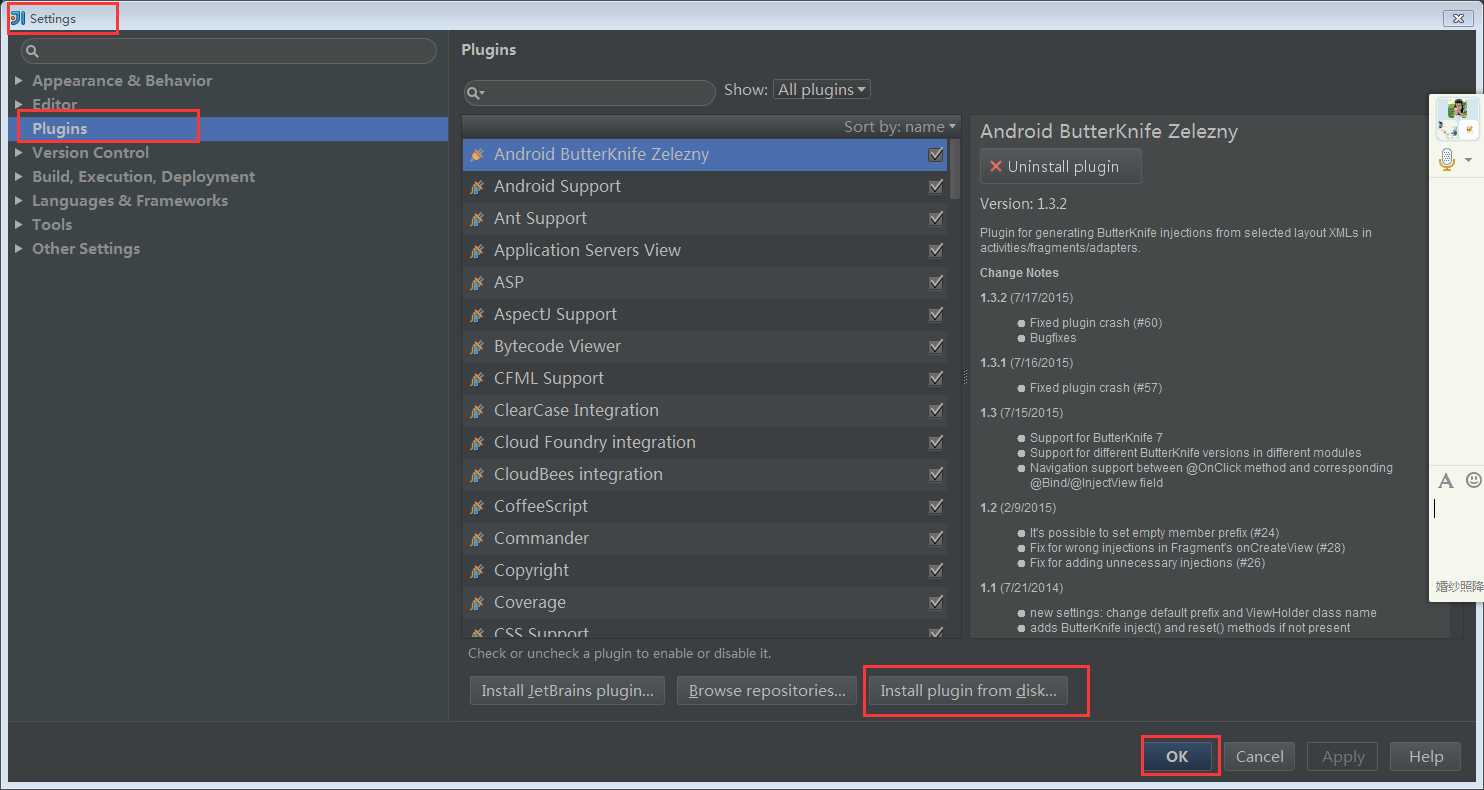Screen dimensions: 1484x790
Task: Click the plugin icon next to Bytecode Viewer
Action: (477, 347)
